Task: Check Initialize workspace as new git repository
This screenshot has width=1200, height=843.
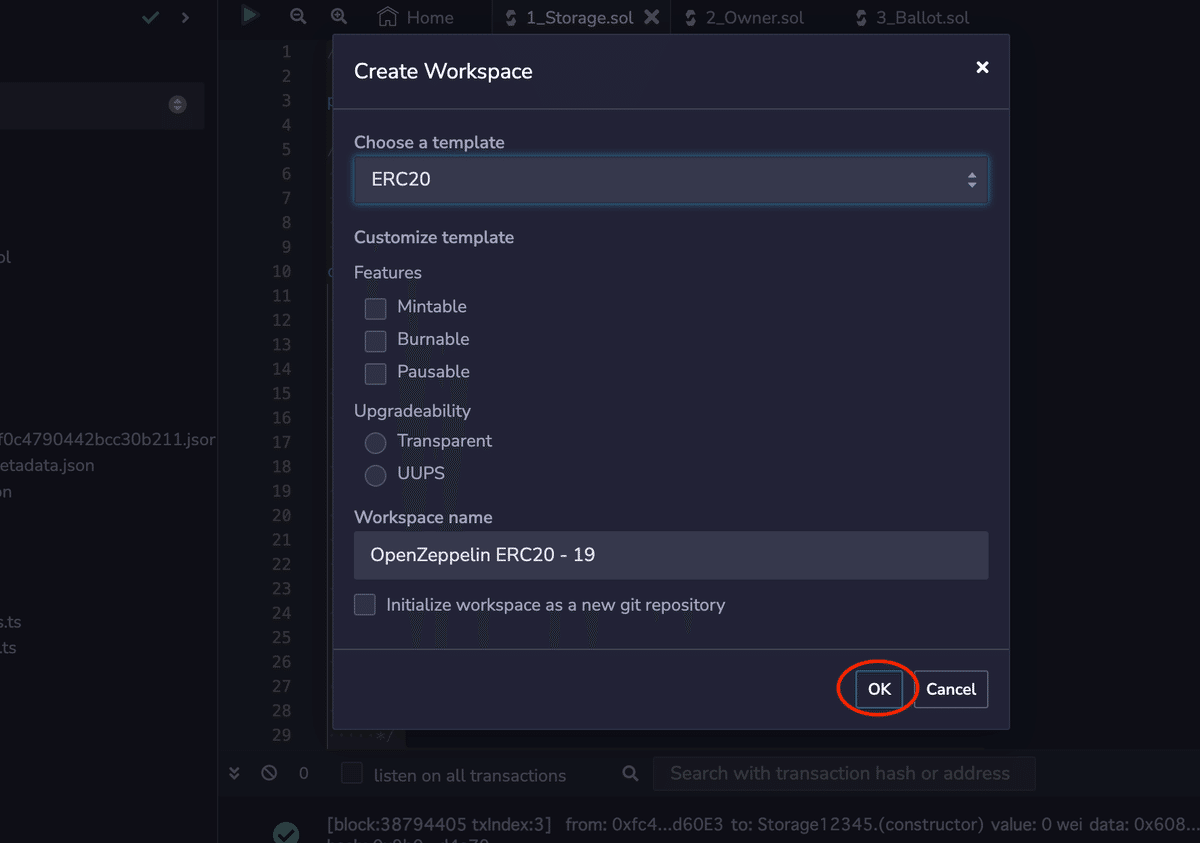Action: click(365, 605)
